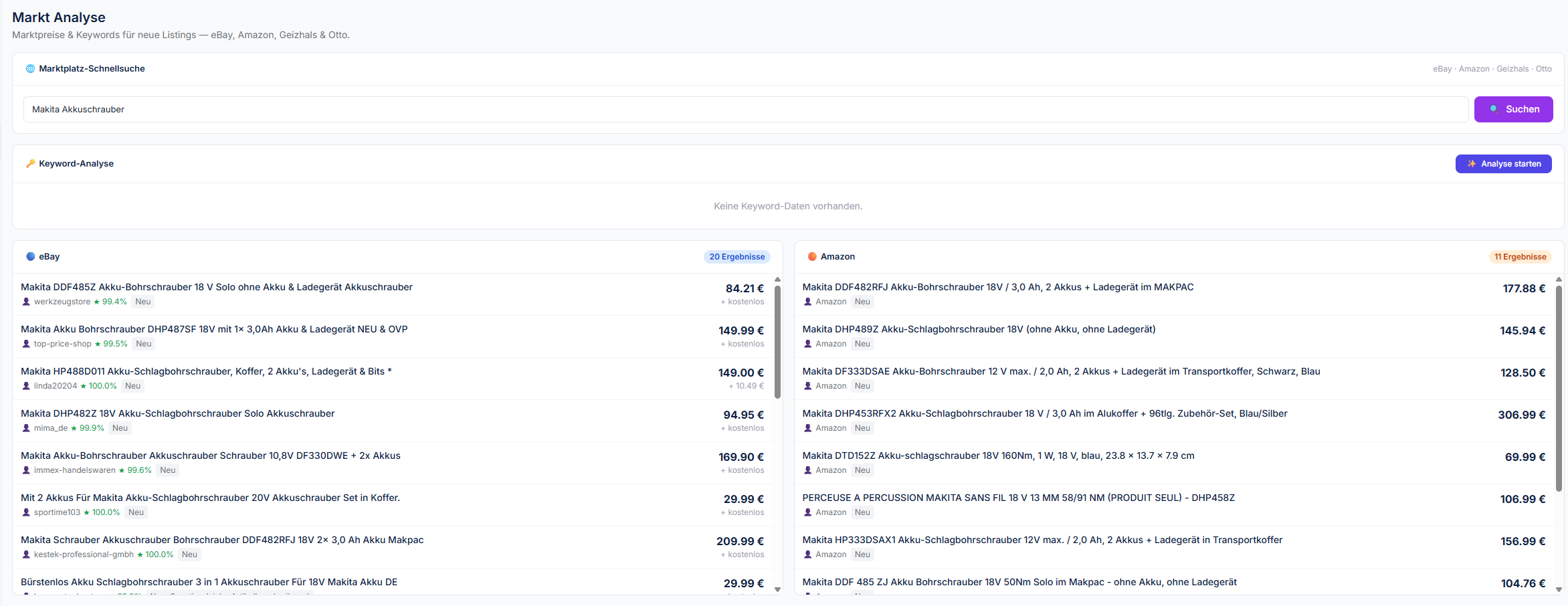Click the seller icon next to werkzeugstore
This screenshot has height=606, width=1568.
(26, 302)
